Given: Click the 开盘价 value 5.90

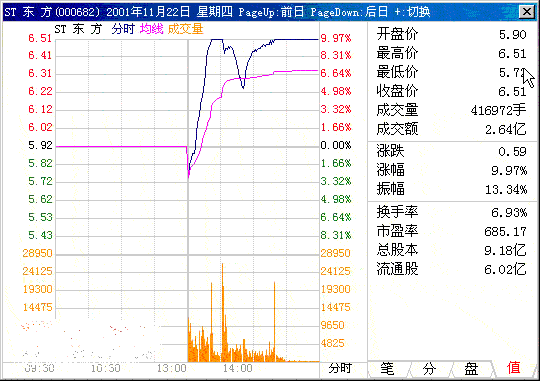Looking at the screenshot, I should (x=512, y=34).
